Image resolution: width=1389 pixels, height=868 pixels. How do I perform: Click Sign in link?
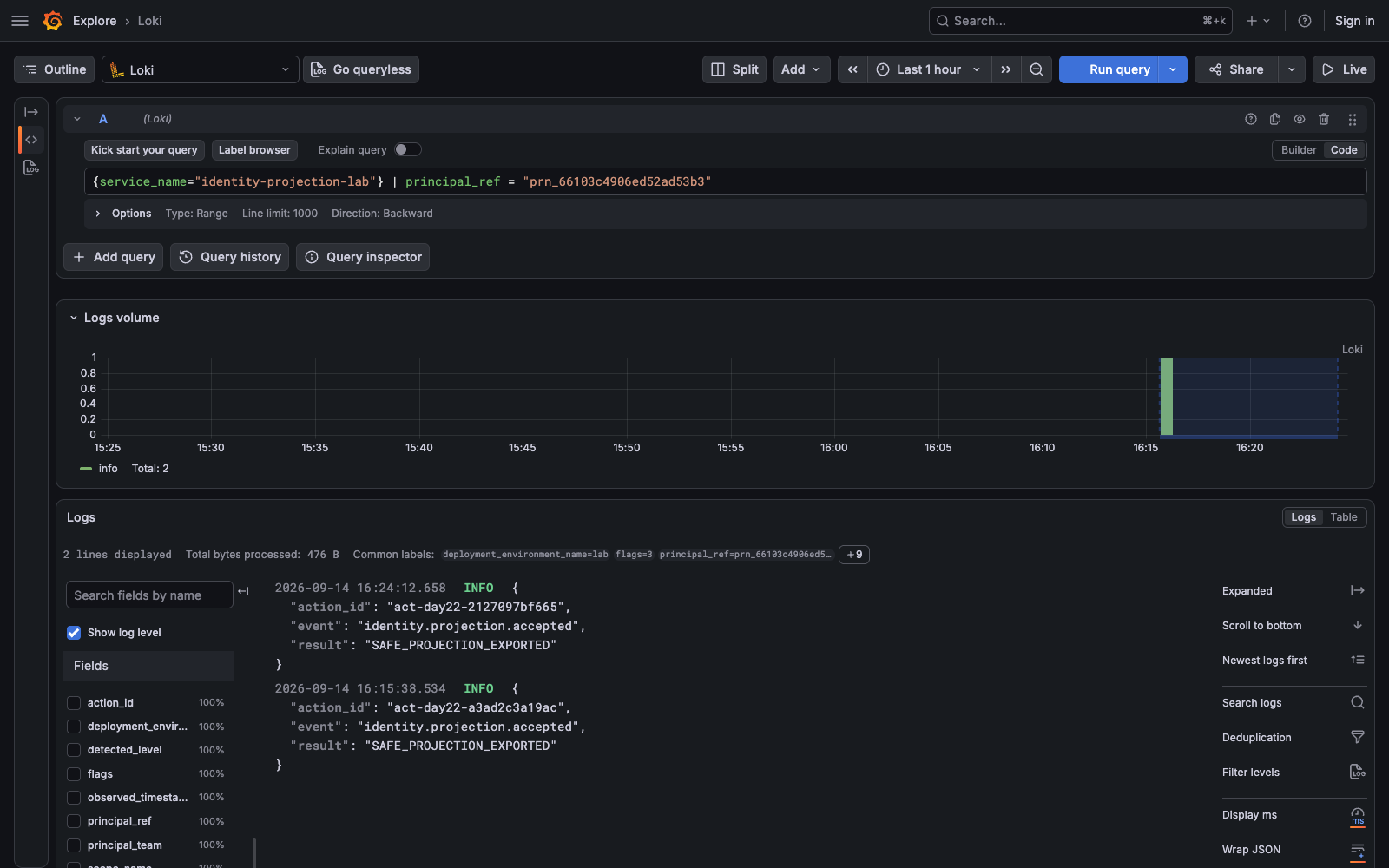[x=1354, y=21]
